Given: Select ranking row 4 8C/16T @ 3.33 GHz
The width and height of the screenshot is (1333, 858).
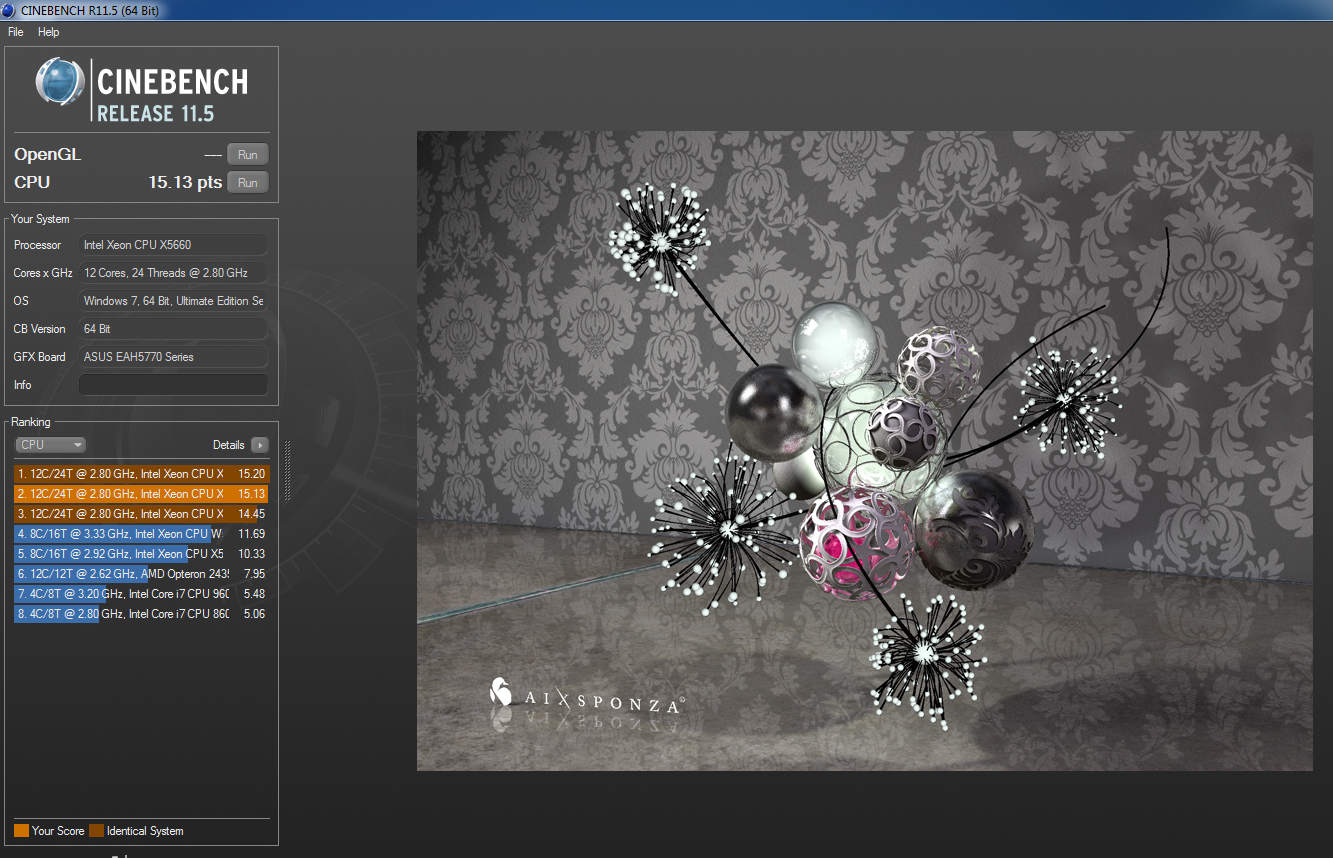Looking at the screenshot, I should coord(141,534).
